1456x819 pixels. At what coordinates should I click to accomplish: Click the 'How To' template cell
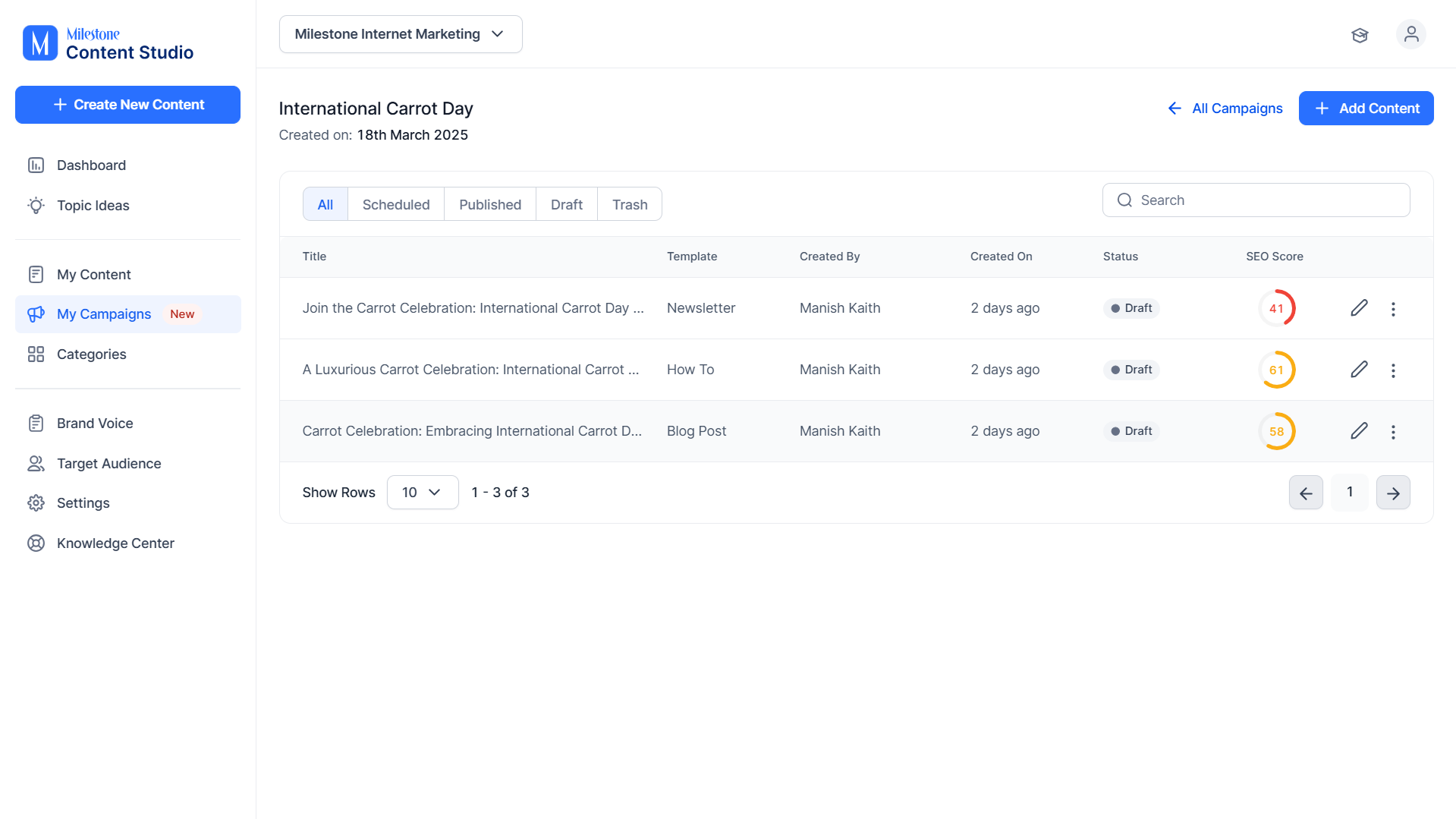(690, 370)
